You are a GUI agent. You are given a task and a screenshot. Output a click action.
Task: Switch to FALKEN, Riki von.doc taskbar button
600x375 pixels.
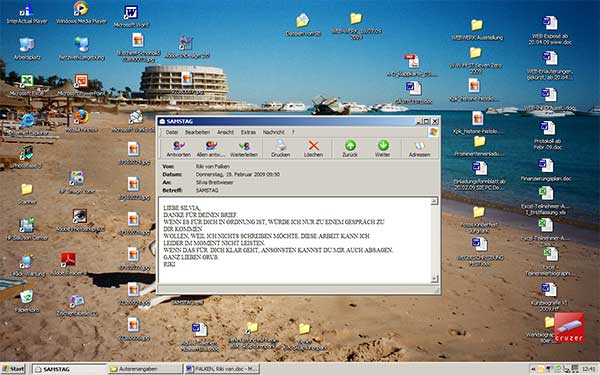222,369
